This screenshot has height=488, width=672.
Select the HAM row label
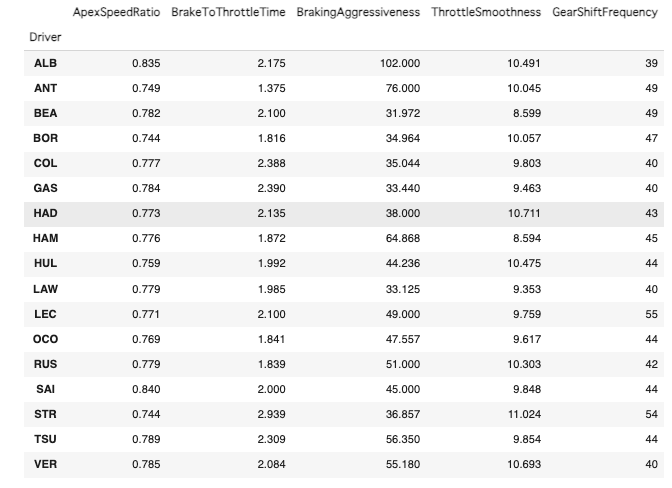[45, 238]
